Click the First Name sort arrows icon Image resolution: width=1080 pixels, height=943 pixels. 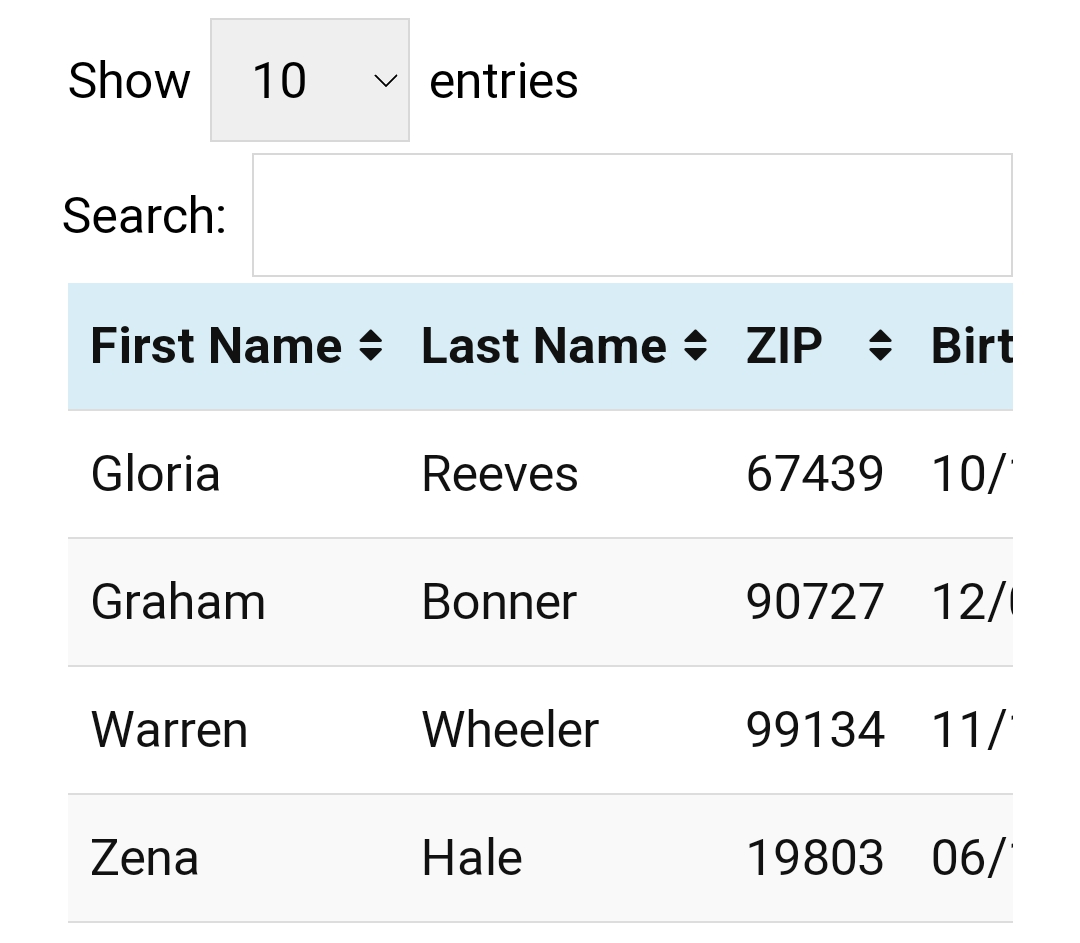coord(371,346)
